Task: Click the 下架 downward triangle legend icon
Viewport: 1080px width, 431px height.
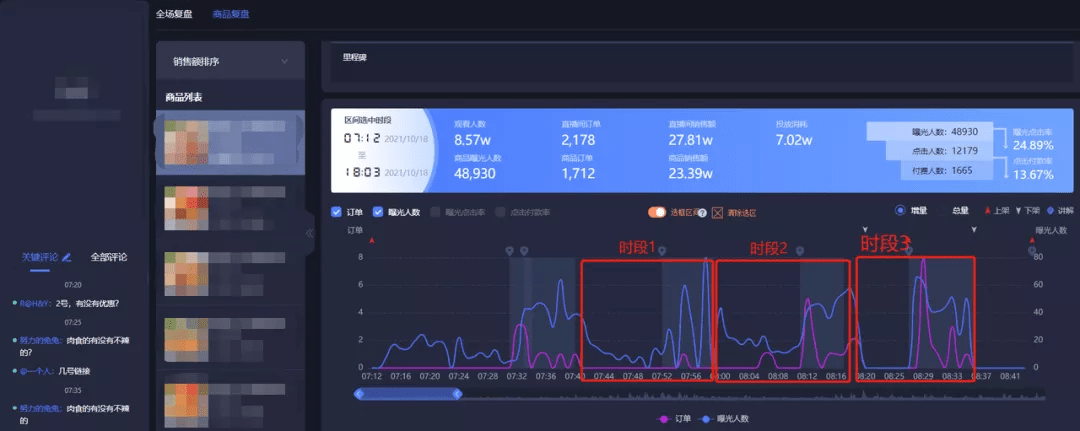Action: [x=1017, y=212]
